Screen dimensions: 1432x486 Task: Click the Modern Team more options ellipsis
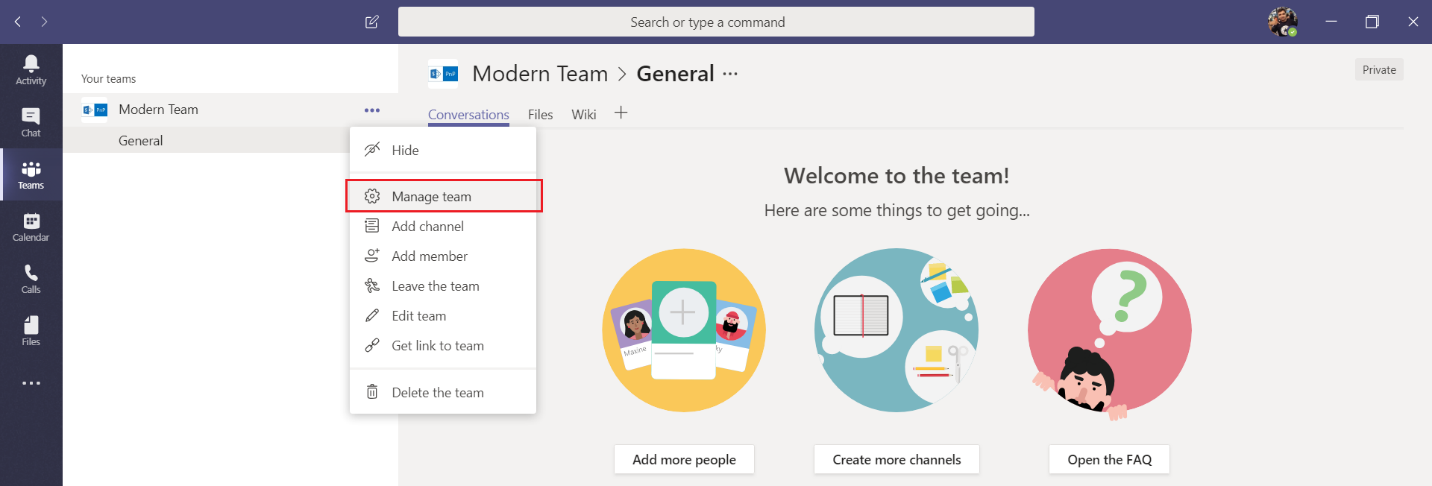pyautogui.click(x=372, y=110)
